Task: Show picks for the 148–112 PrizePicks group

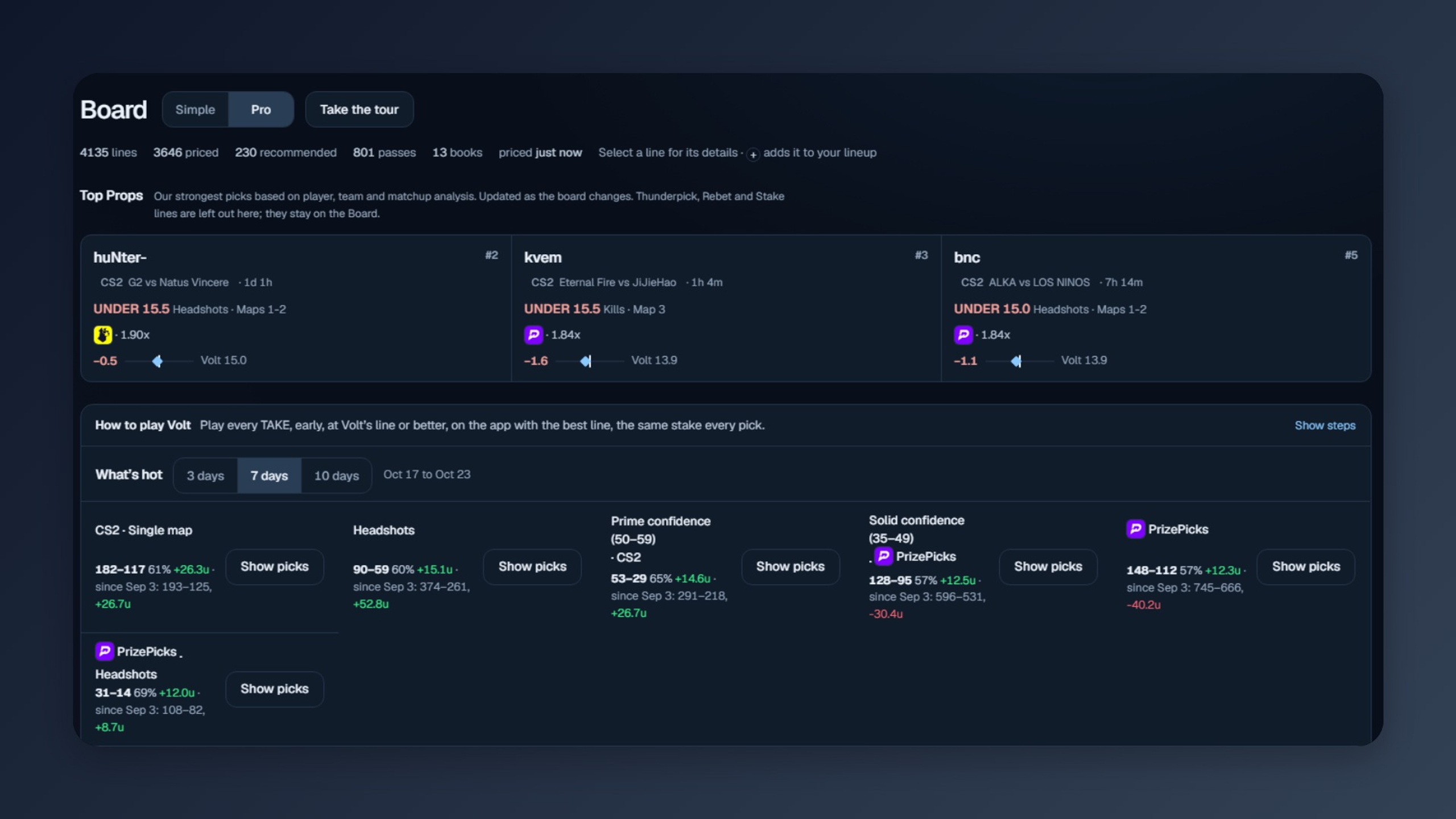Action: pos(1306,566)
